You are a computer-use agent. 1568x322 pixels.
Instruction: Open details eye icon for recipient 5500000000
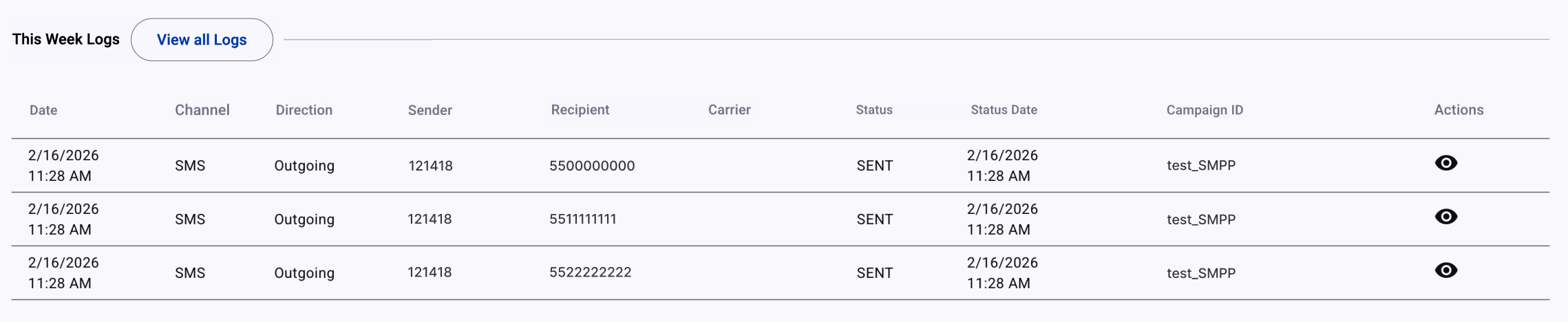[1445, 163]
